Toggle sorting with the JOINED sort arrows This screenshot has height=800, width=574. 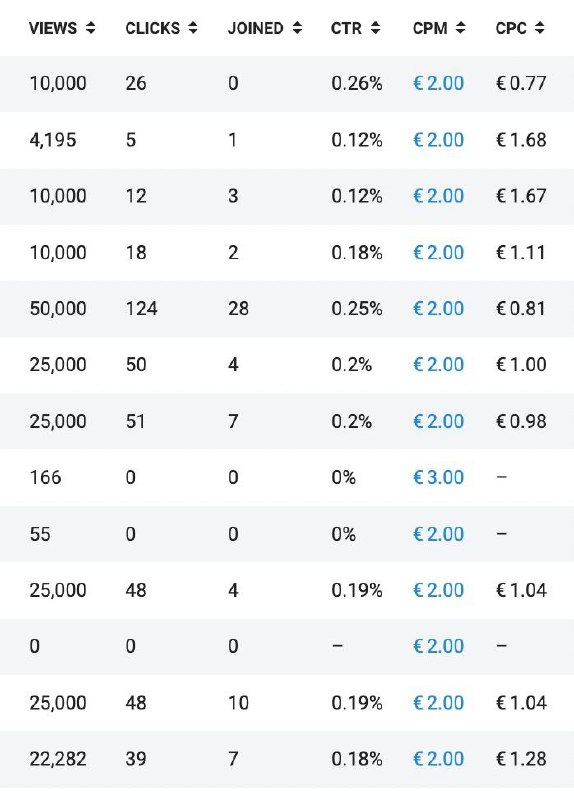point(297,28)
